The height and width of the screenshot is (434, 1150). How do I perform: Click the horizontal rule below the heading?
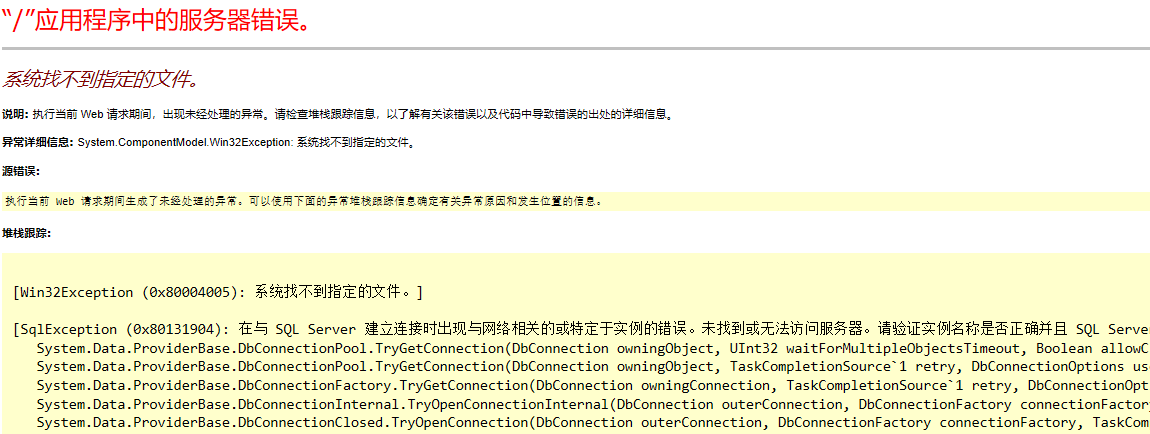(x=576, y=48)
